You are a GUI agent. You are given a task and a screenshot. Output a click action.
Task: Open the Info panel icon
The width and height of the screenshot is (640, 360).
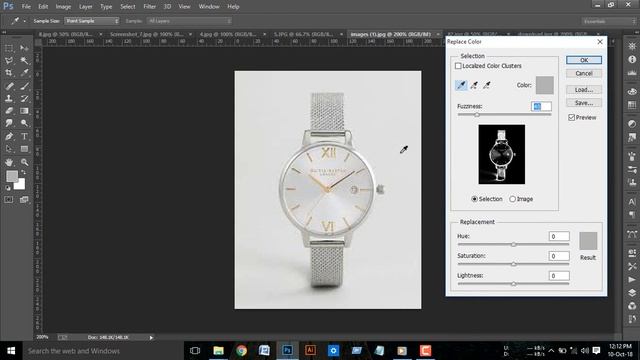632,60
